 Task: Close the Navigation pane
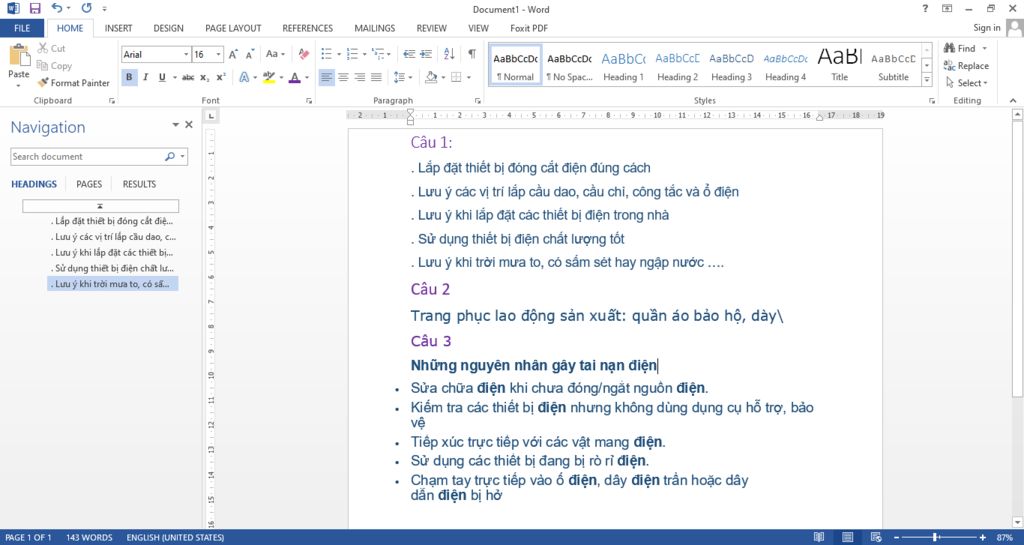189,124
